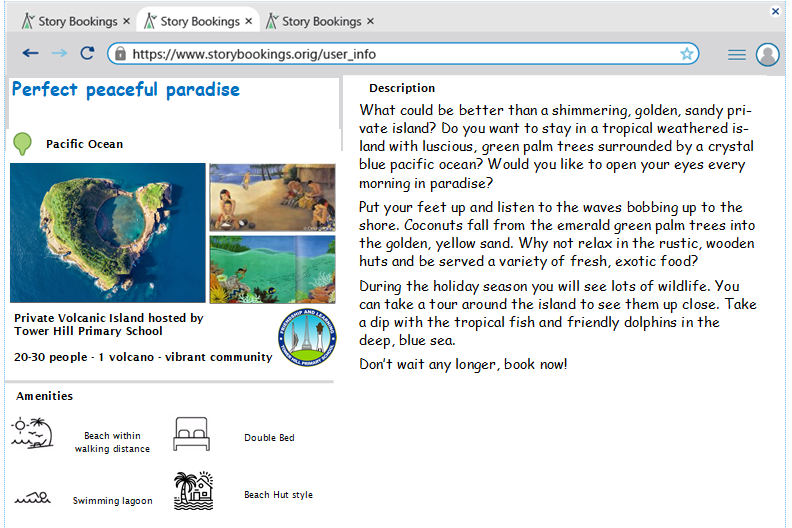
Task: Click the 'Double Bed' label
Action: point(269,438)
